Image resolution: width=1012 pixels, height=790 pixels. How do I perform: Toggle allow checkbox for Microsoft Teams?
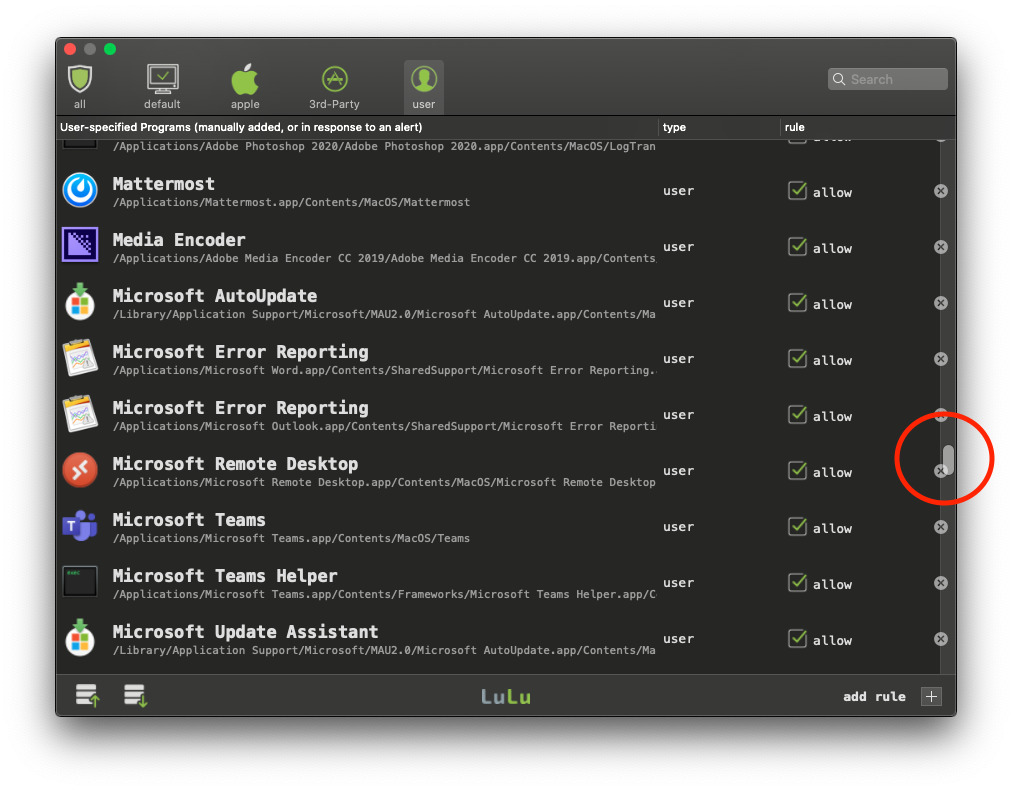coord(798,527)
